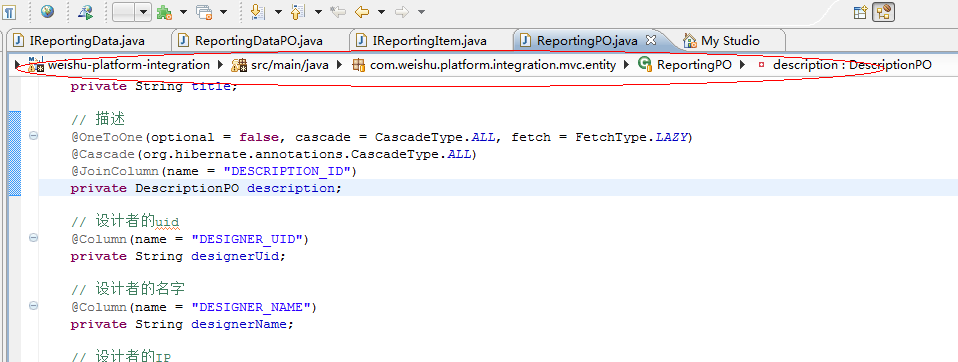The width and height of the screenshot is (958, 362).
Task: Jump to Last Edit Location icon
Action: click(x=338, y=12)
